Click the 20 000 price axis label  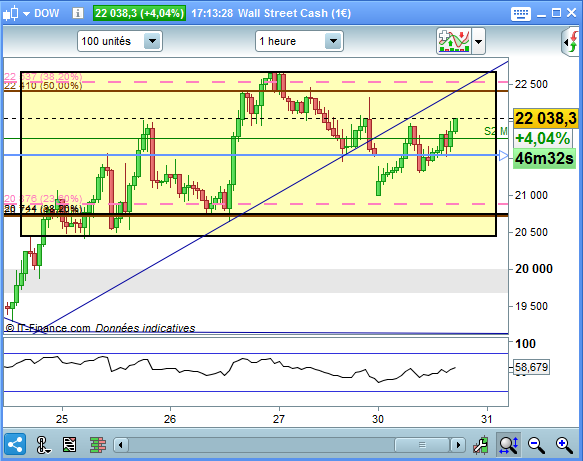(x=534, y=269)
